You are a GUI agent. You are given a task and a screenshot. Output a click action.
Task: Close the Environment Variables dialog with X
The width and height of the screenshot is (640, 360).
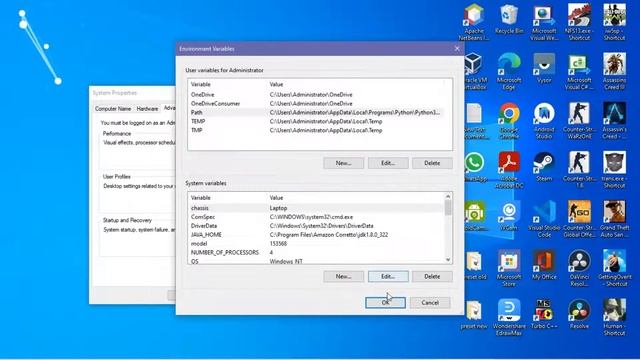pyautogui.click(x=457, y=49)
